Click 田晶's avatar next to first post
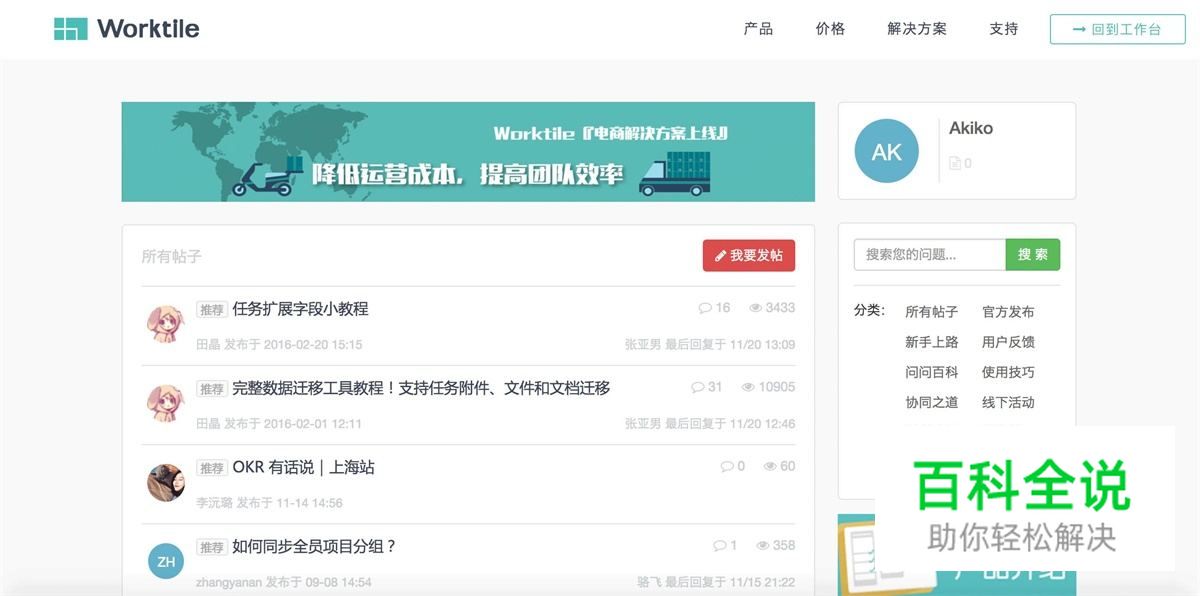 (x=165, y=324)
